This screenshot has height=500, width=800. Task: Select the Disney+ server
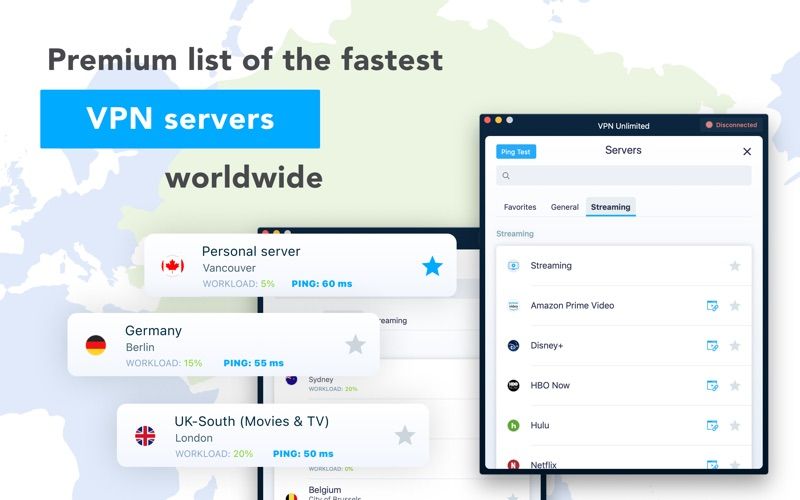(x=623, y=345)
